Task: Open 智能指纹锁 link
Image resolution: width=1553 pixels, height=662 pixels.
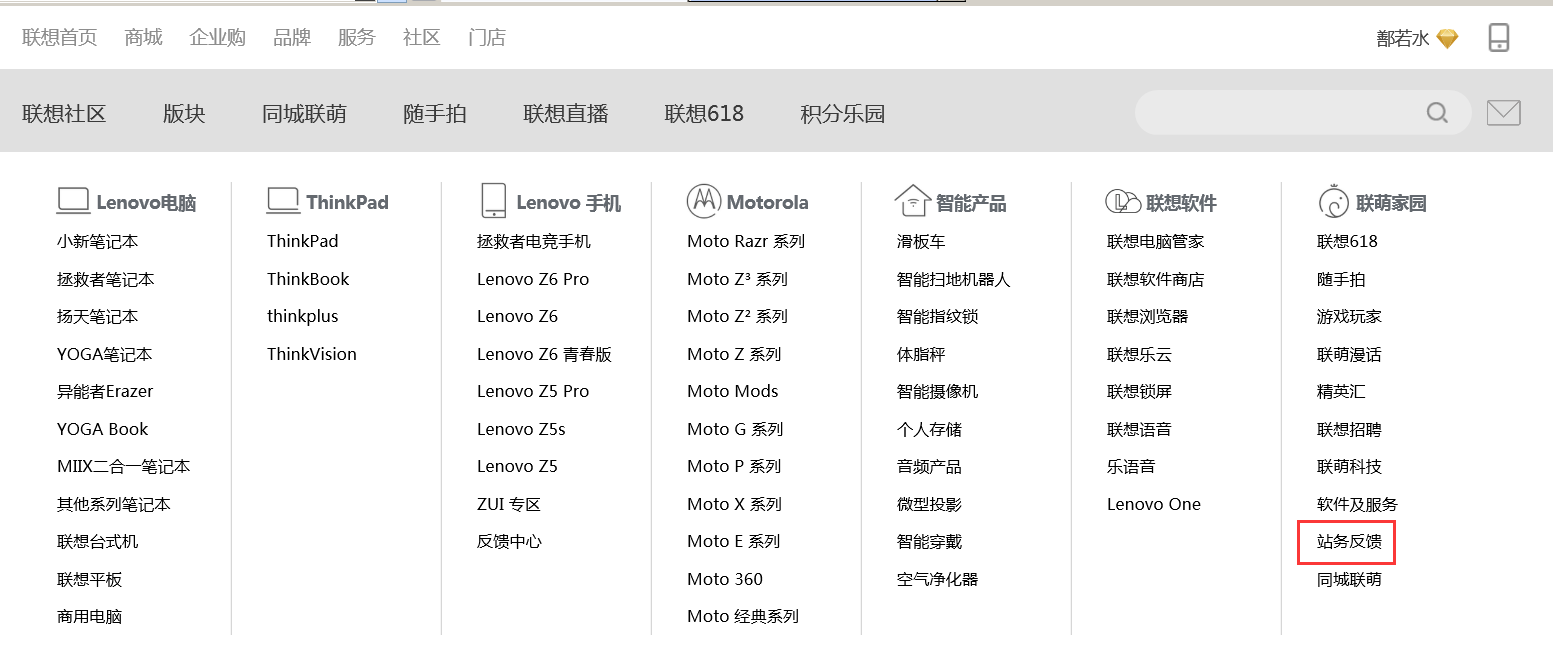Action: coord(938,316)
